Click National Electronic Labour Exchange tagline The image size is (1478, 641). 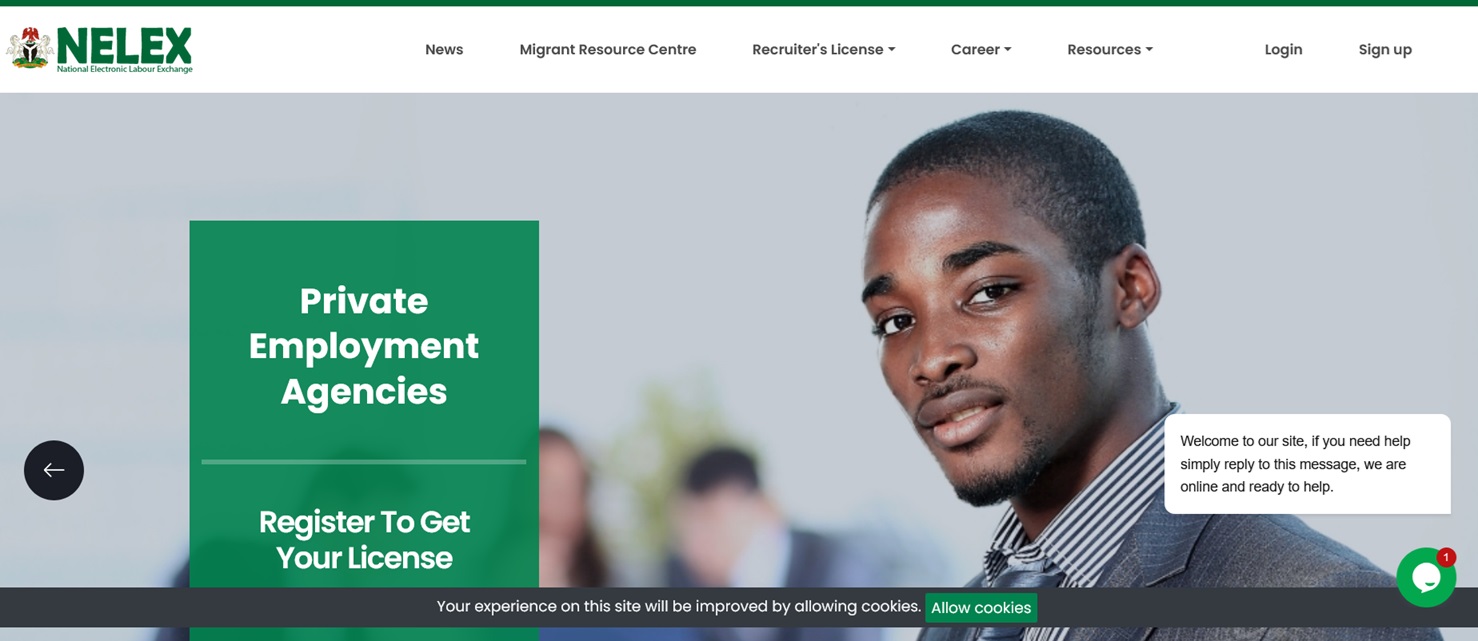coord(125,69)
